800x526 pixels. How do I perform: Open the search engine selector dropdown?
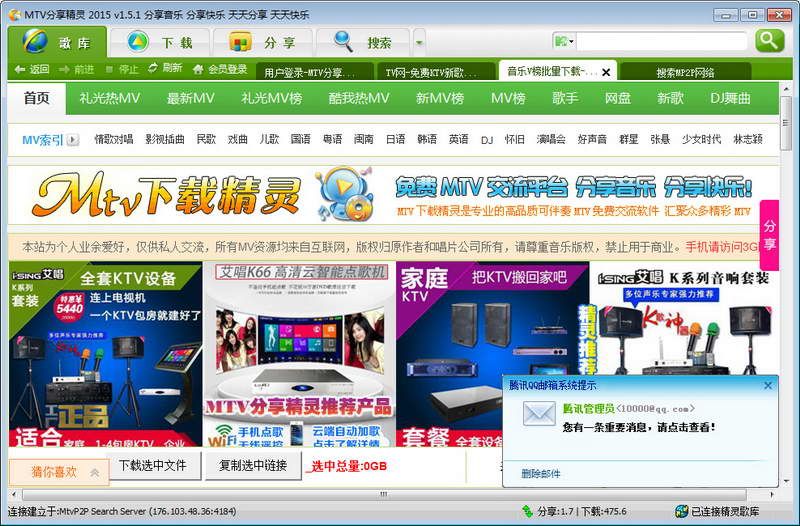(564, 41)
